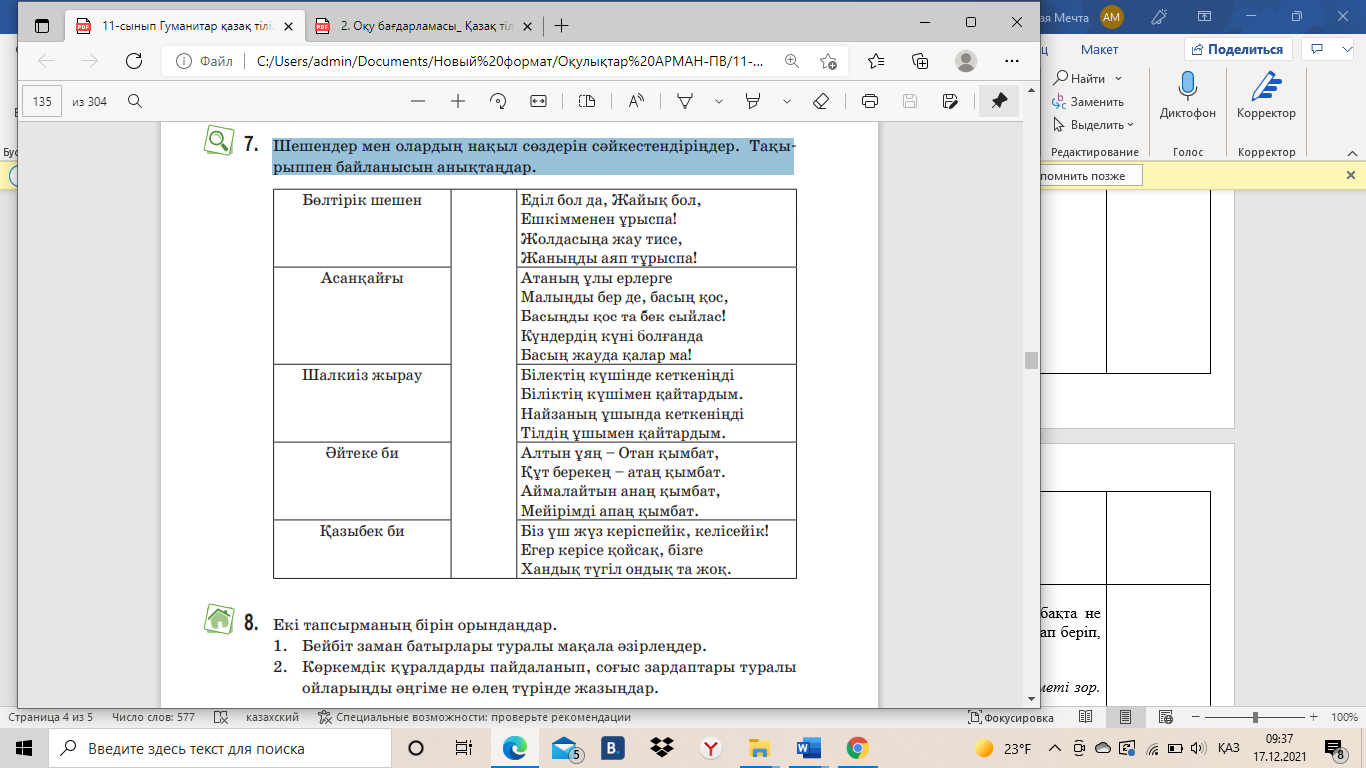Viewport: 1366px width, 768px height.
Task: Select the PDF Draw pen tool
Action: click(x=686, y=101)
